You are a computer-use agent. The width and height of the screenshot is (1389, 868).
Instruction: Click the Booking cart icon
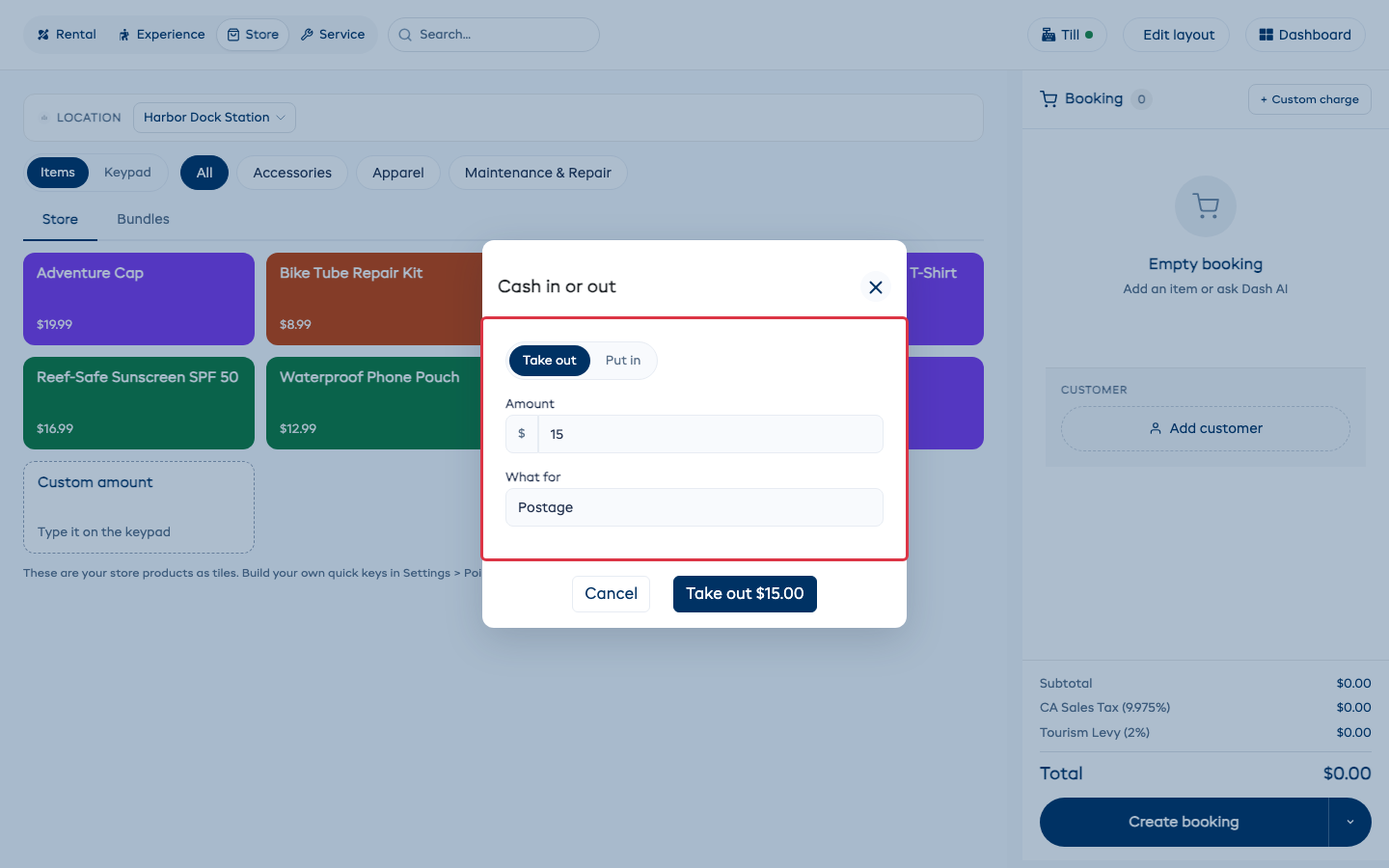1049,99
